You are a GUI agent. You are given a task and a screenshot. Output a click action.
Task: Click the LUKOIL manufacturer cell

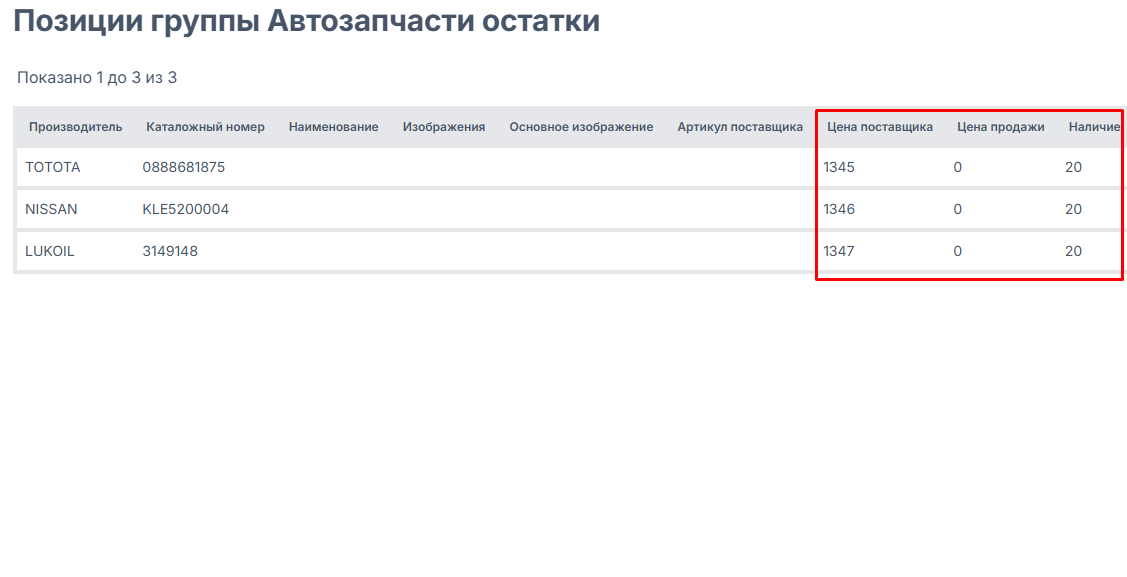50,251
